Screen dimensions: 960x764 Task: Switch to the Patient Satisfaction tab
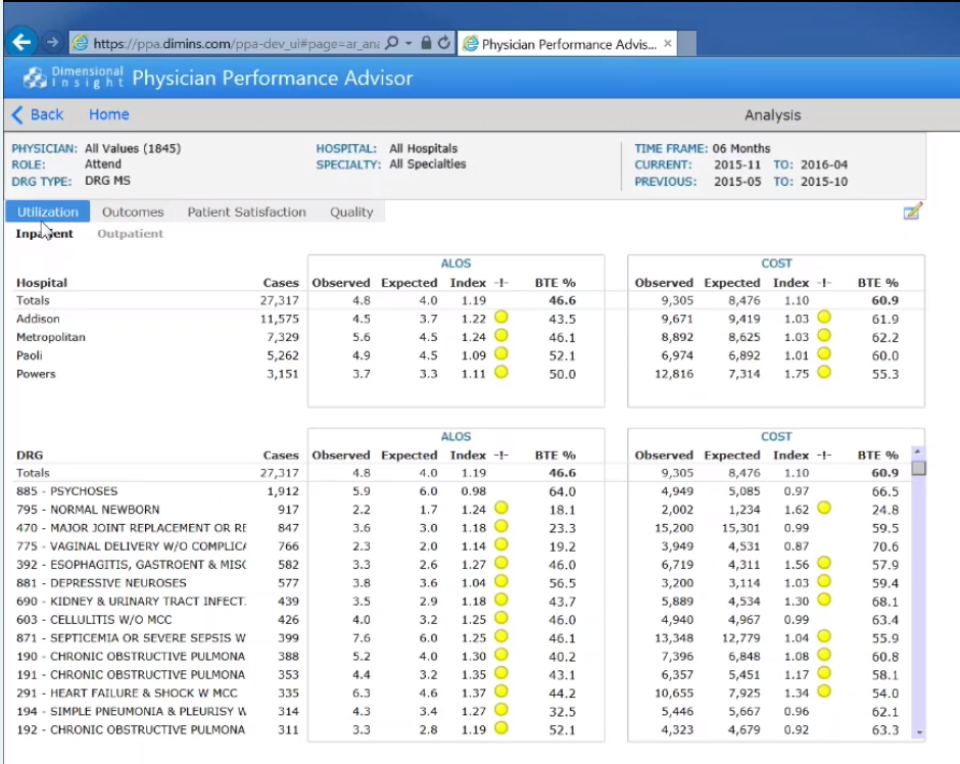pos(246,212)
